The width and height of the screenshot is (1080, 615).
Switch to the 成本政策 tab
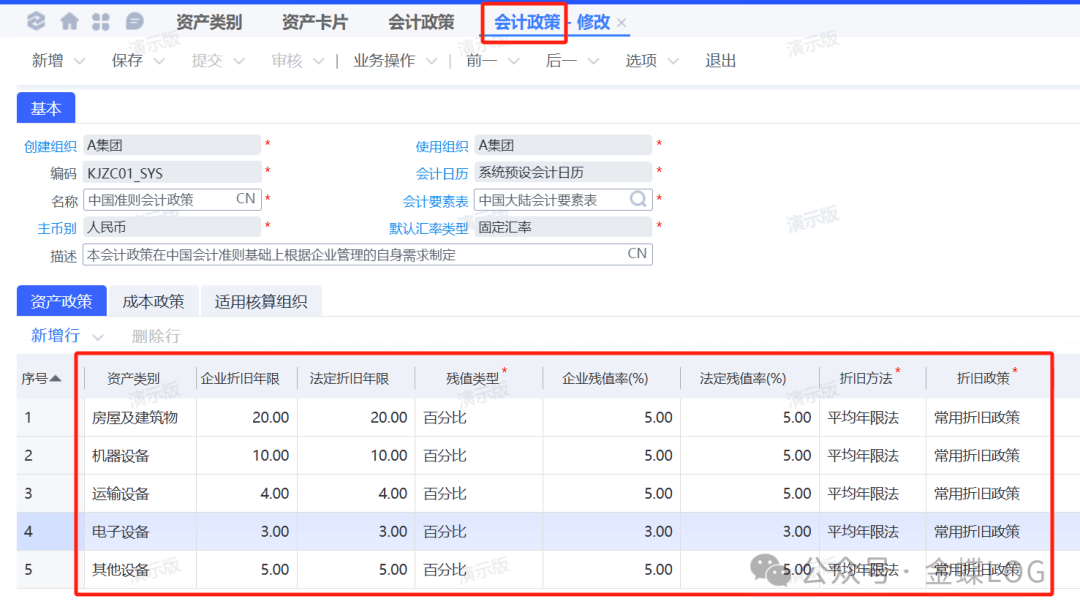(153, 301)
